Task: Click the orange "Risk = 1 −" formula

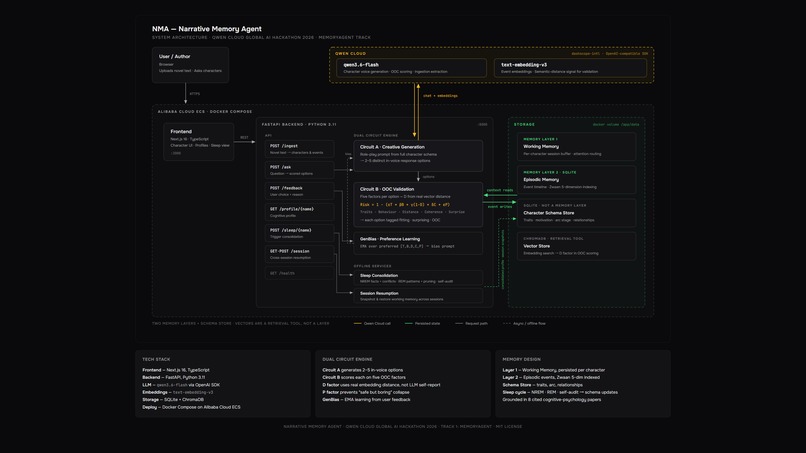Action: [405, 205]
